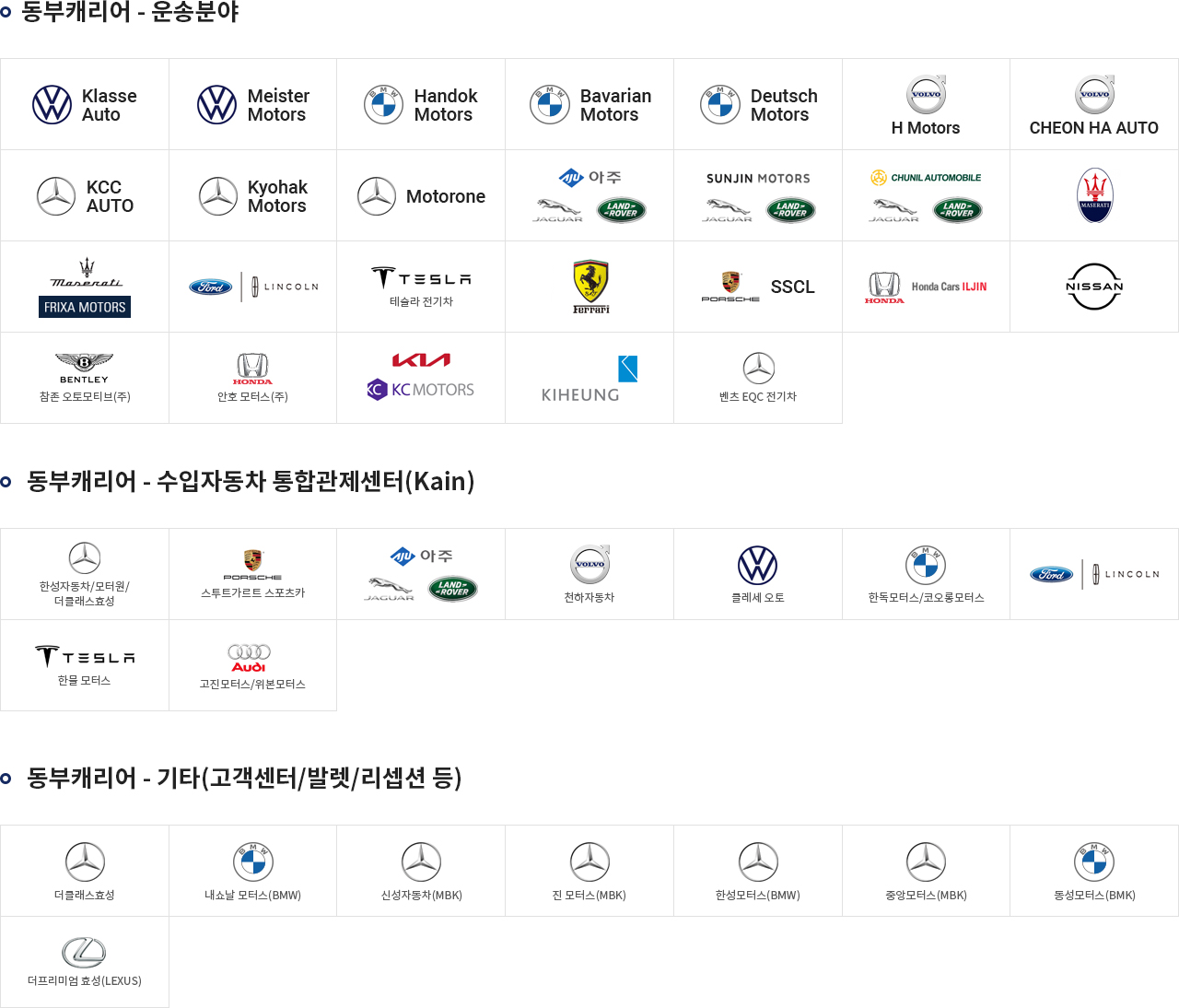1179x1008 pixels.
Task: Click Ford Lincoln logo in Kain section
Action: [1094, 574]
